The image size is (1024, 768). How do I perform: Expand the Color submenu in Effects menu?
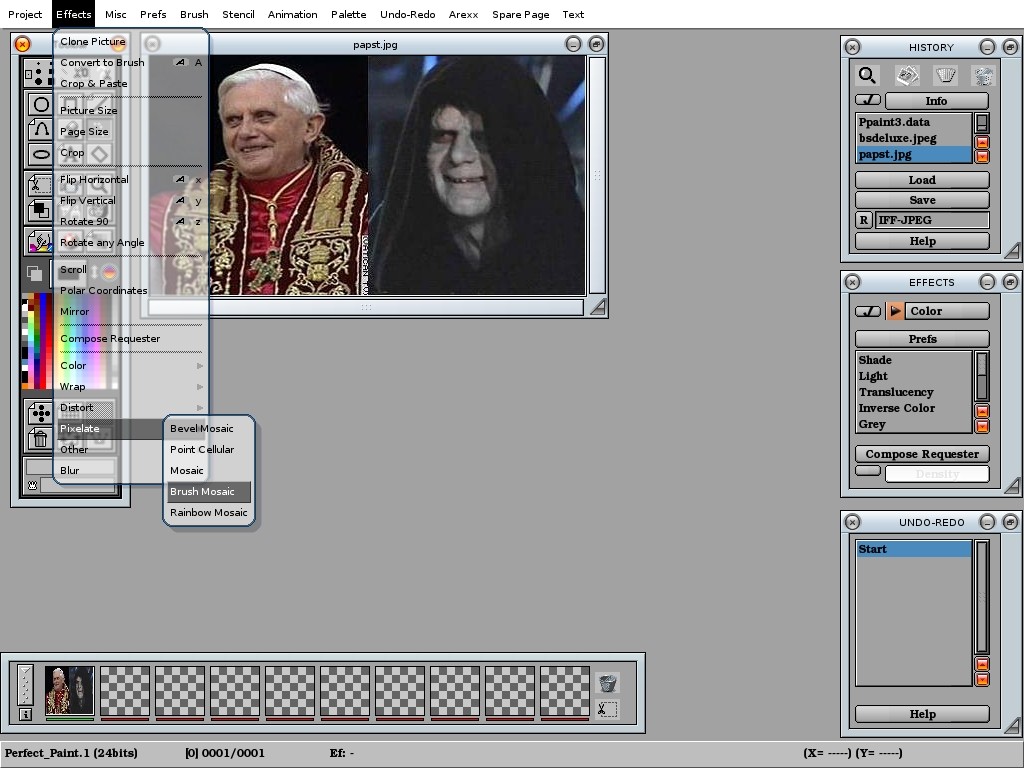(131, 366)
